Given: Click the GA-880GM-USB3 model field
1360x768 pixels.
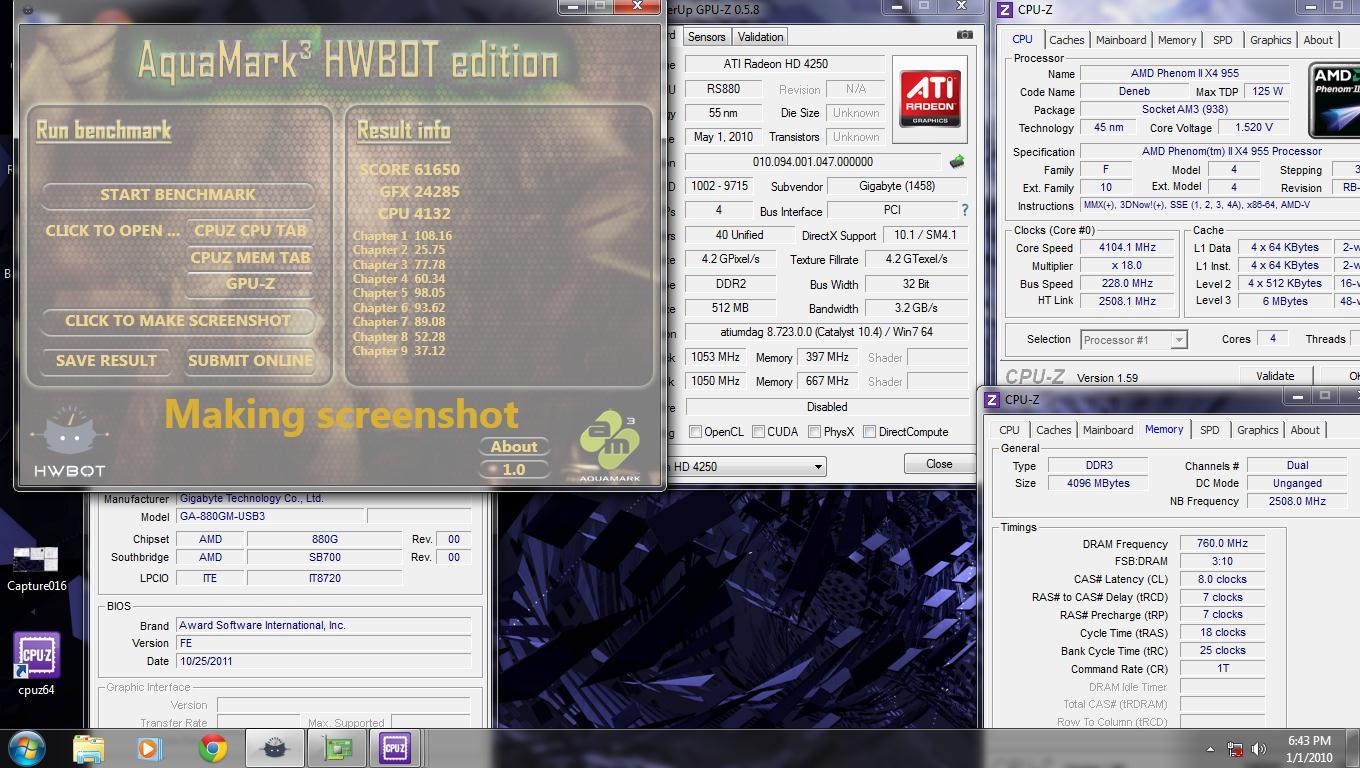Looking at the screenshot, I should point(269,517).
